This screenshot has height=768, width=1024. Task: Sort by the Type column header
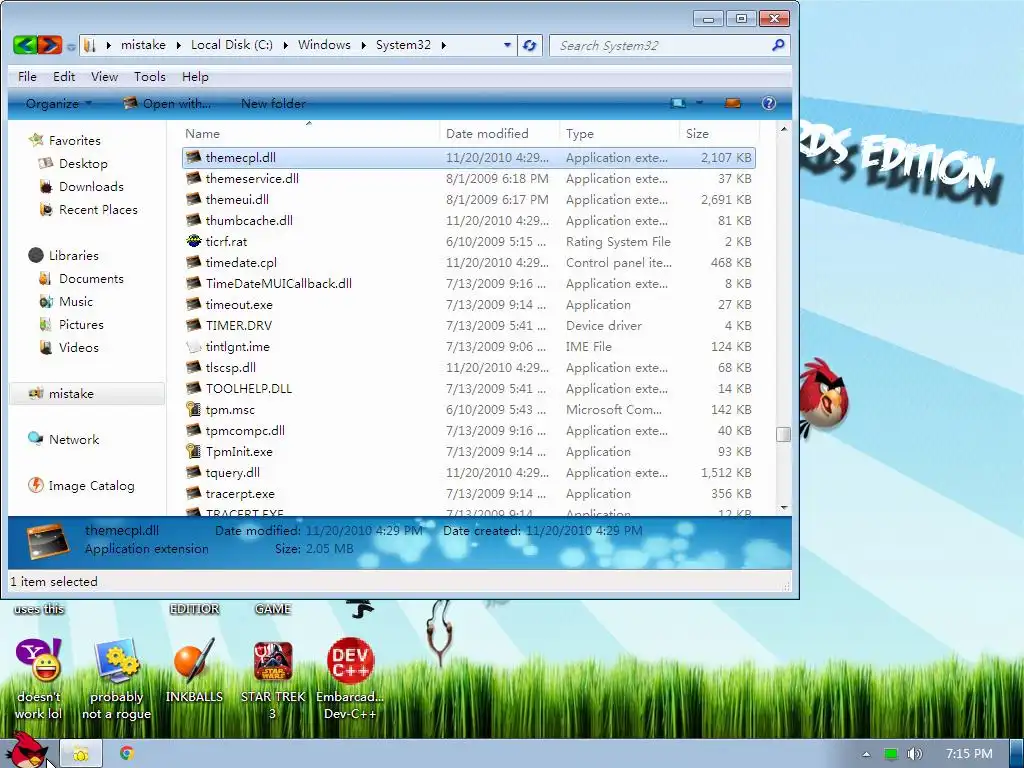click(x=619, y=133)
